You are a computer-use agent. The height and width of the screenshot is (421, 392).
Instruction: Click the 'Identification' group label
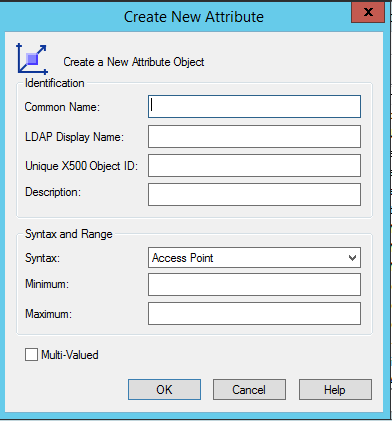pos(55,83)
